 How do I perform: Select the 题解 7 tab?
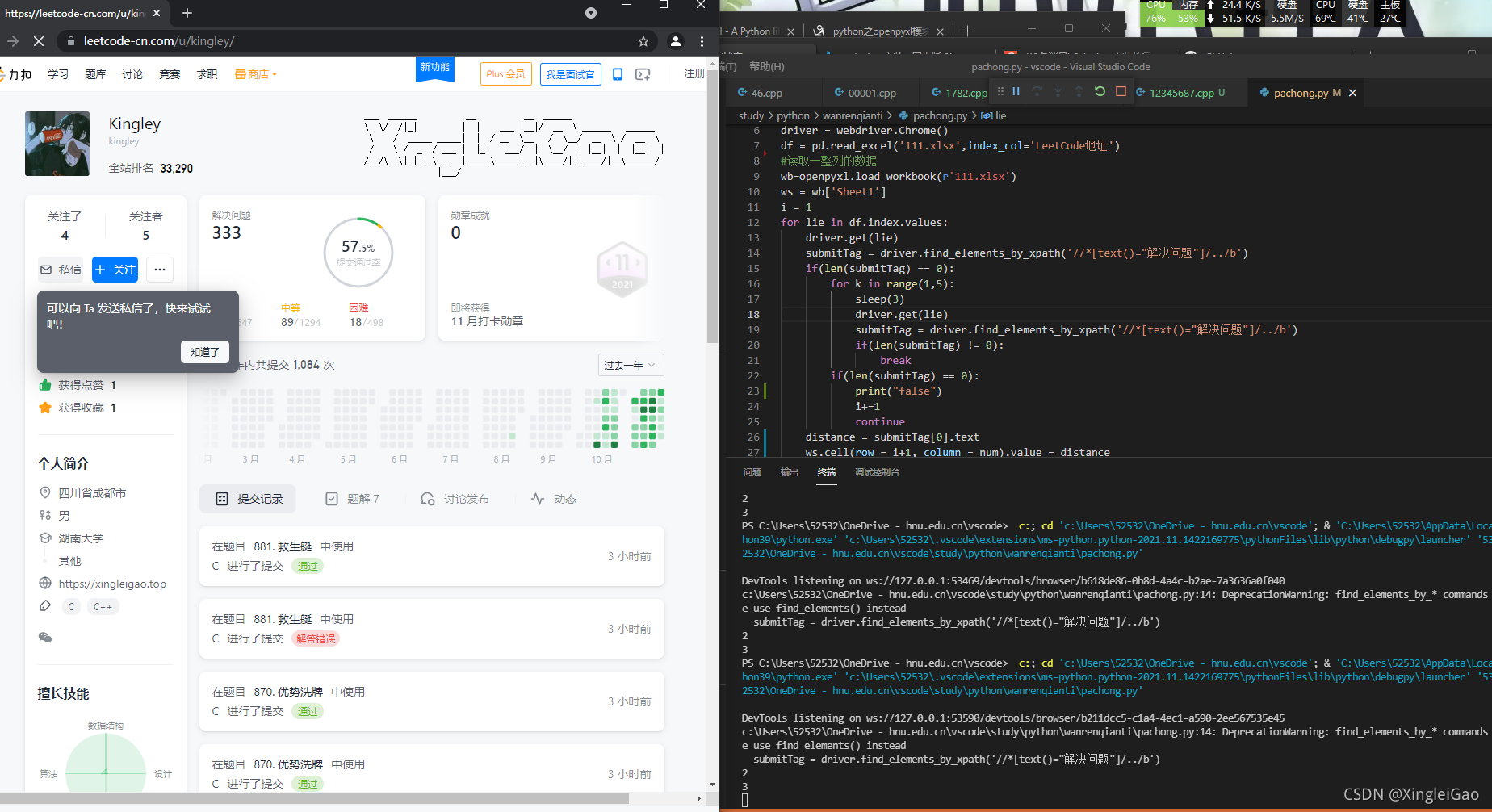(x=352, y=499)
